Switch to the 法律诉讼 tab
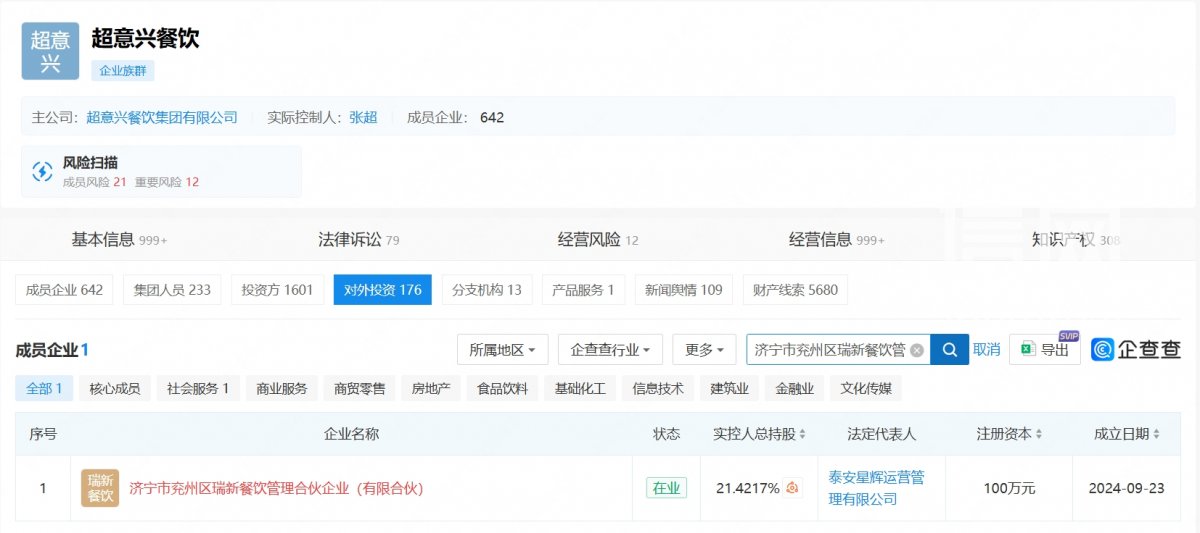 358,240
